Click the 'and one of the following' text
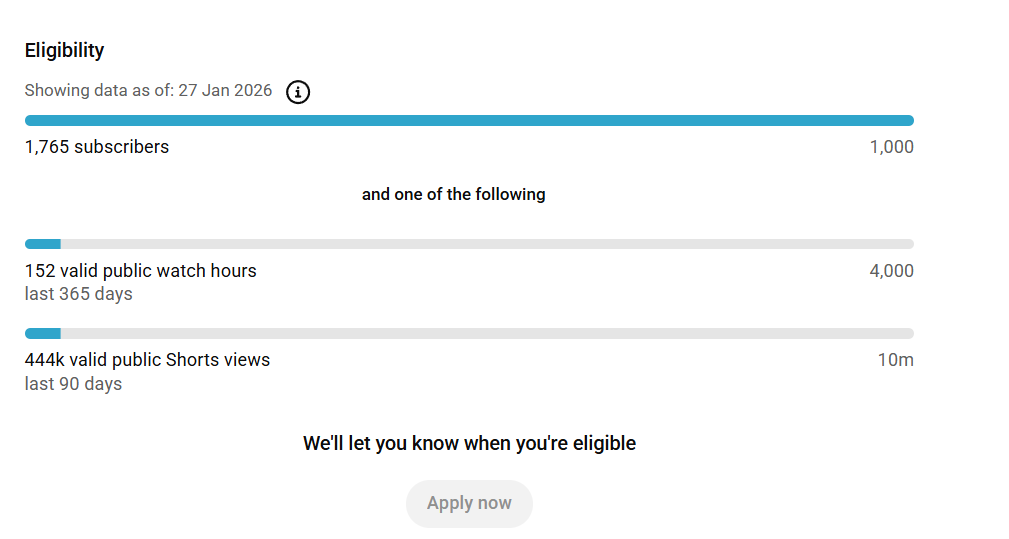This screenshot has height=539, width=1009. coord(453,194)
